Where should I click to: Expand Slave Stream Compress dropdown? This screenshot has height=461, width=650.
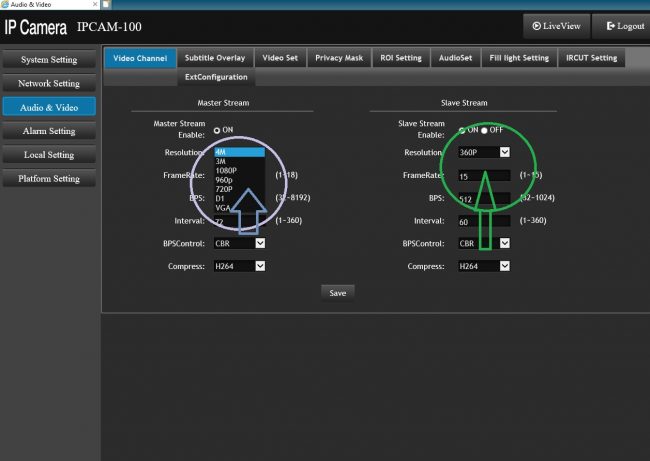(484, 266)
